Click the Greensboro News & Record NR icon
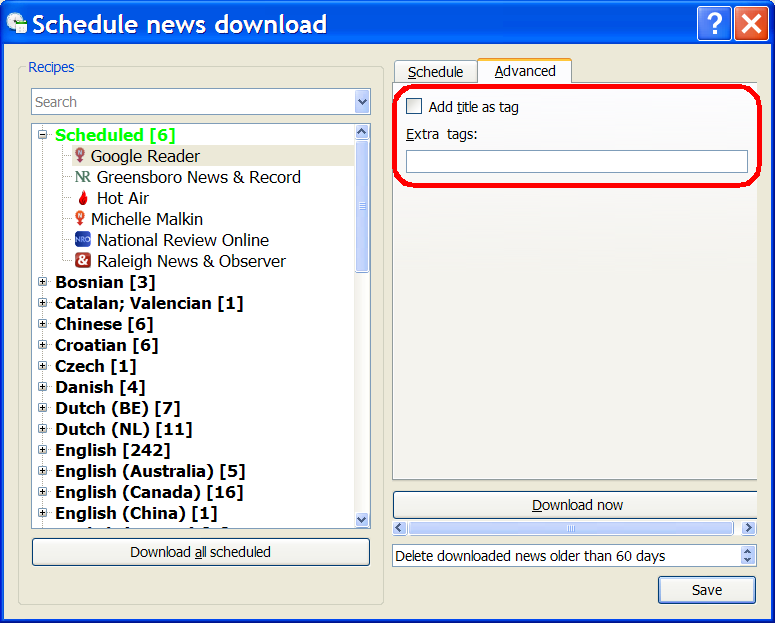Screen dimensions: 775x623 pyautogui.click(x=83, y=177)
